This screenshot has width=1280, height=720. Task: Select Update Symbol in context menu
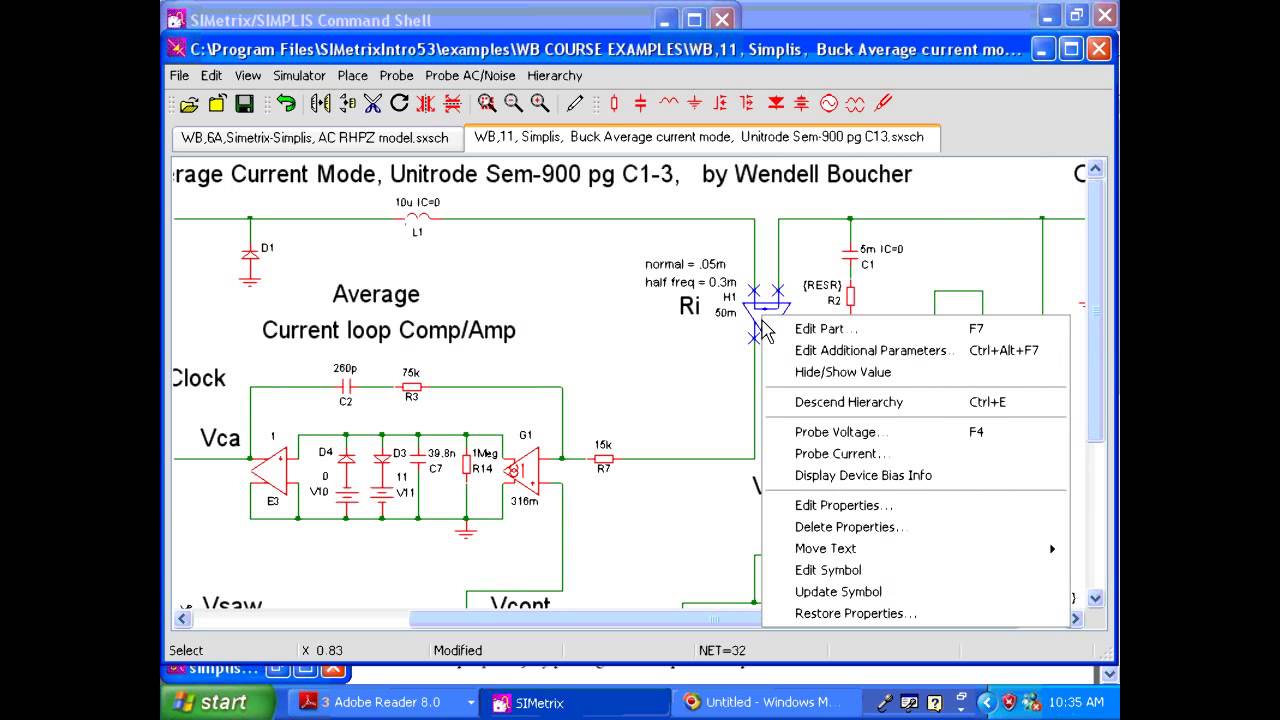pos(916,592)
